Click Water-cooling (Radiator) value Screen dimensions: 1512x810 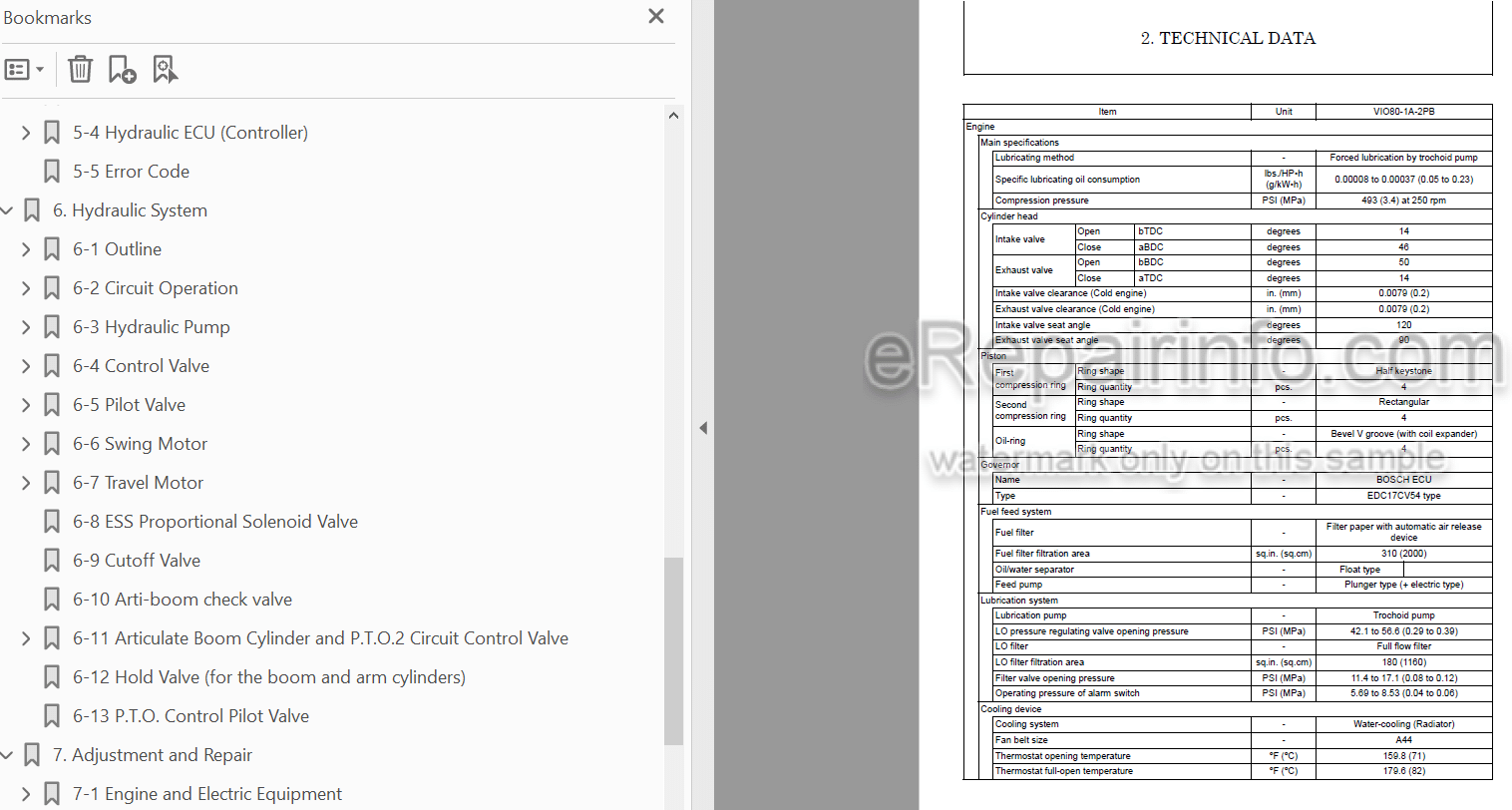click(1403, 724)
